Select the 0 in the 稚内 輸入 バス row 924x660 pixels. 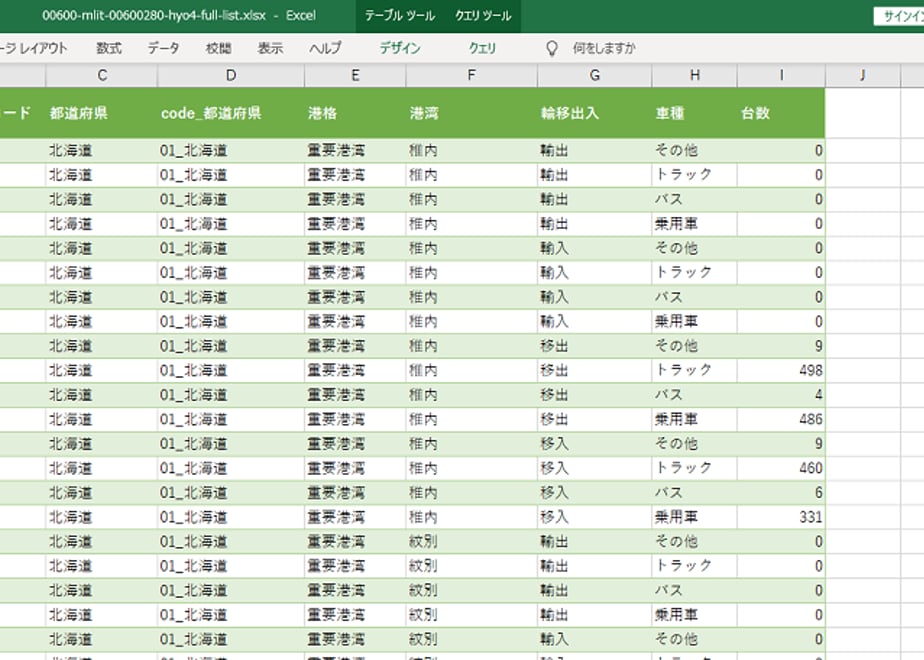pos(781,297)
